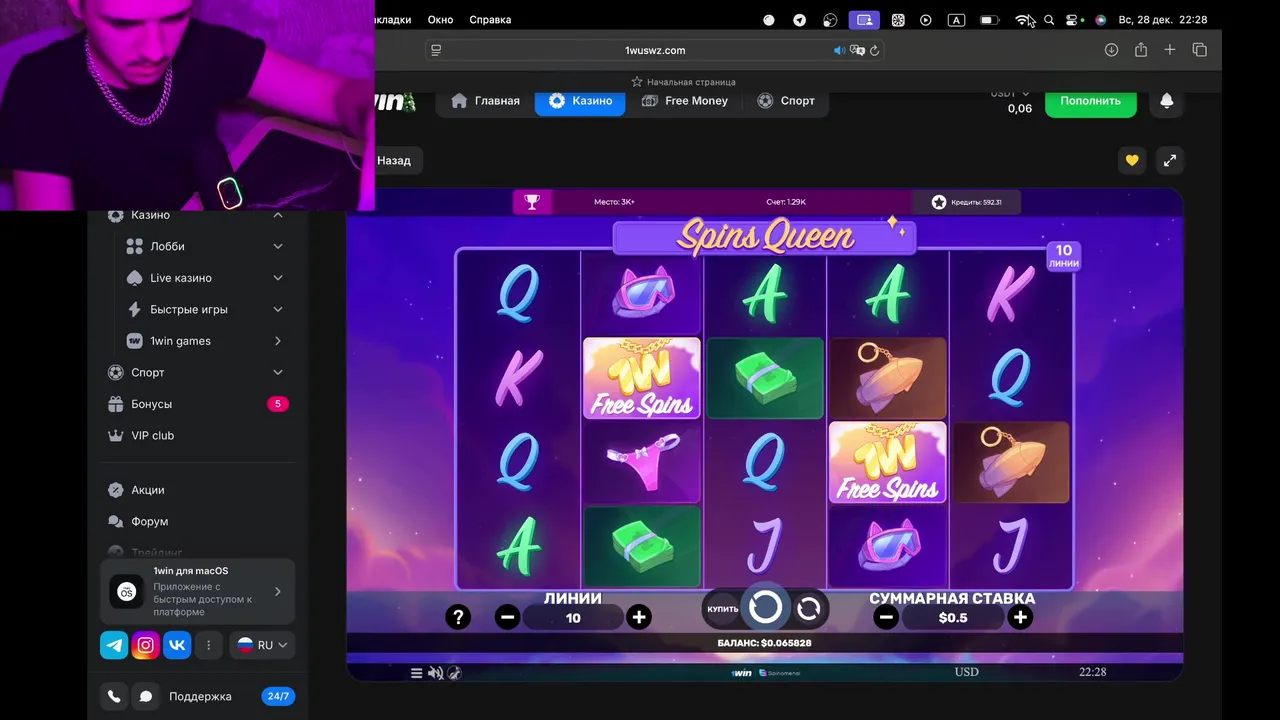Open notifications bell

tap(1167, 101)
